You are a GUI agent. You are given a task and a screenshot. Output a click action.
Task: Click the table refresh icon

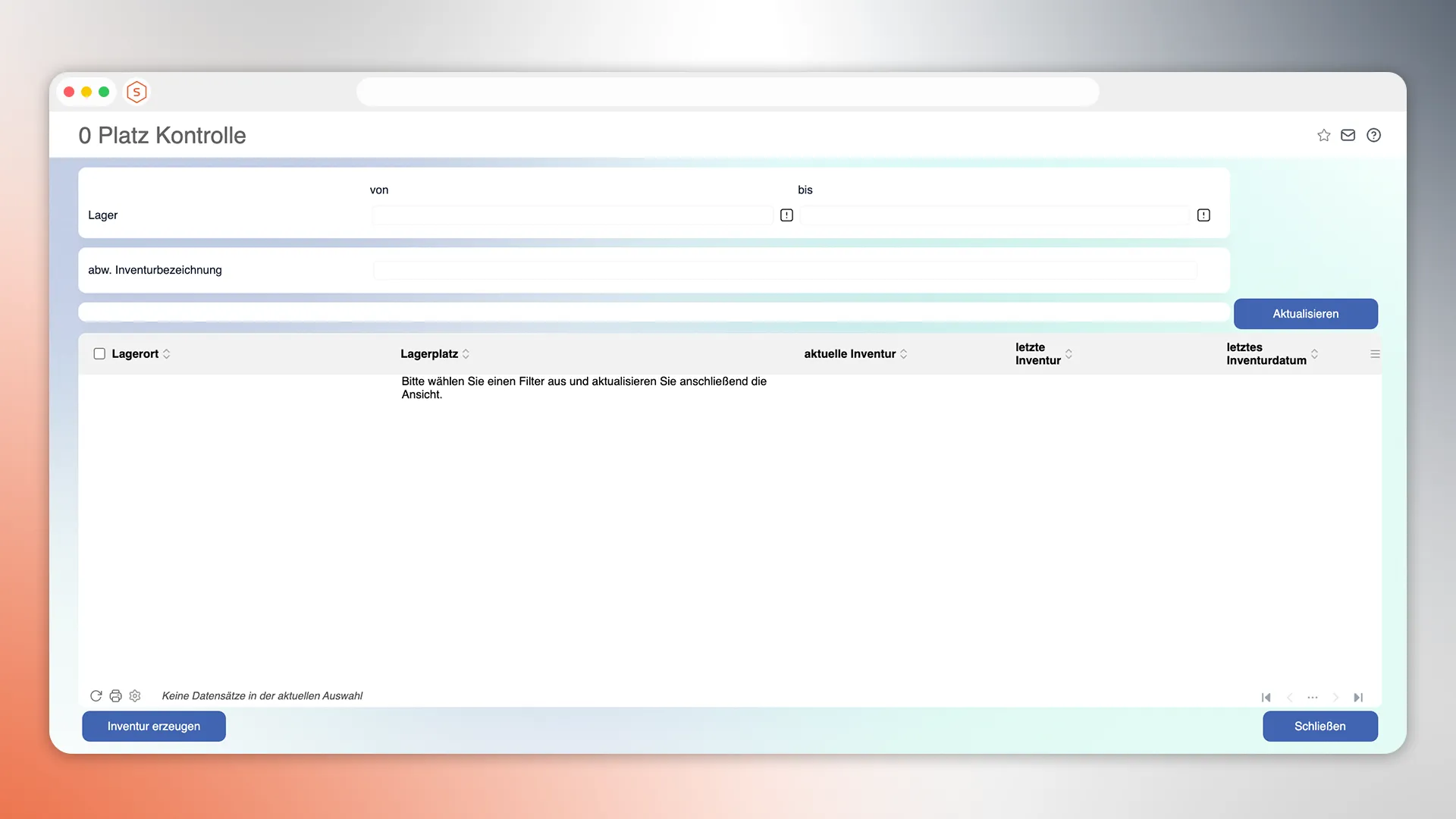point(96,696)
